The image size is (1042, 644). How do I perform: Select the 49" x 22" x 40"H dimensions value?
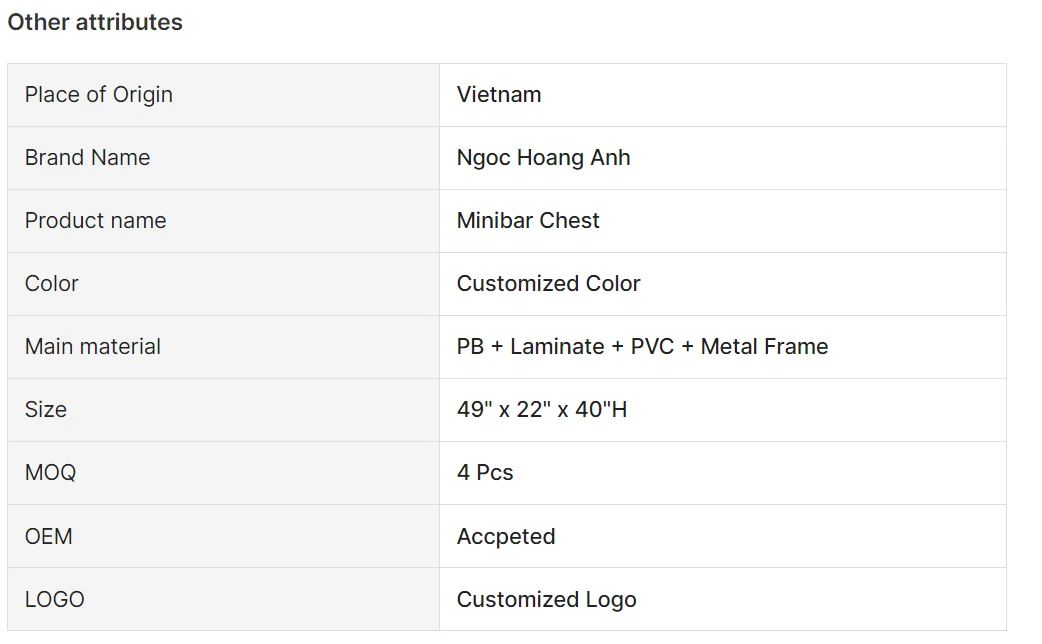point(542,410)
